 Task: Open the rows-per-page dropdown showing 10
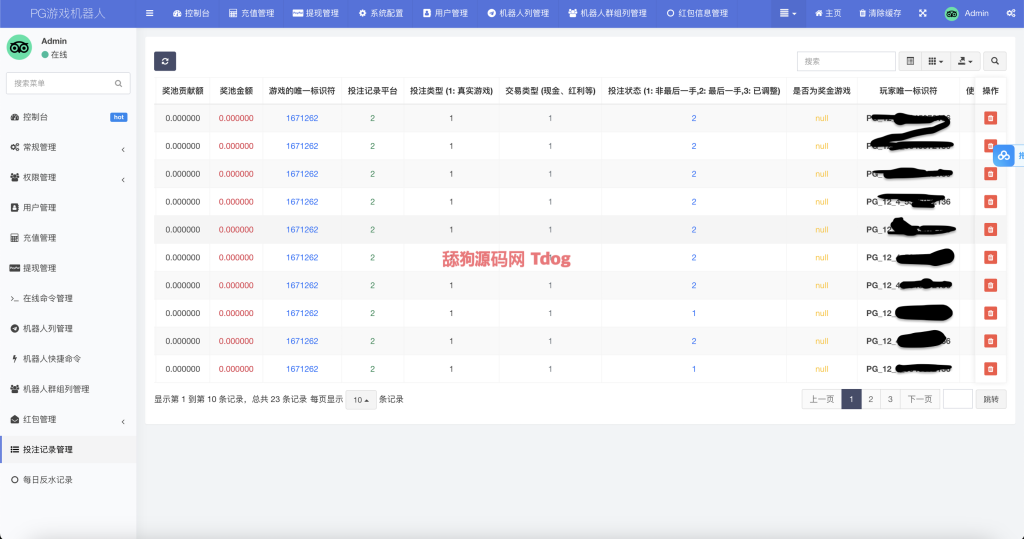pyautogui.click(x=360, y=400)
